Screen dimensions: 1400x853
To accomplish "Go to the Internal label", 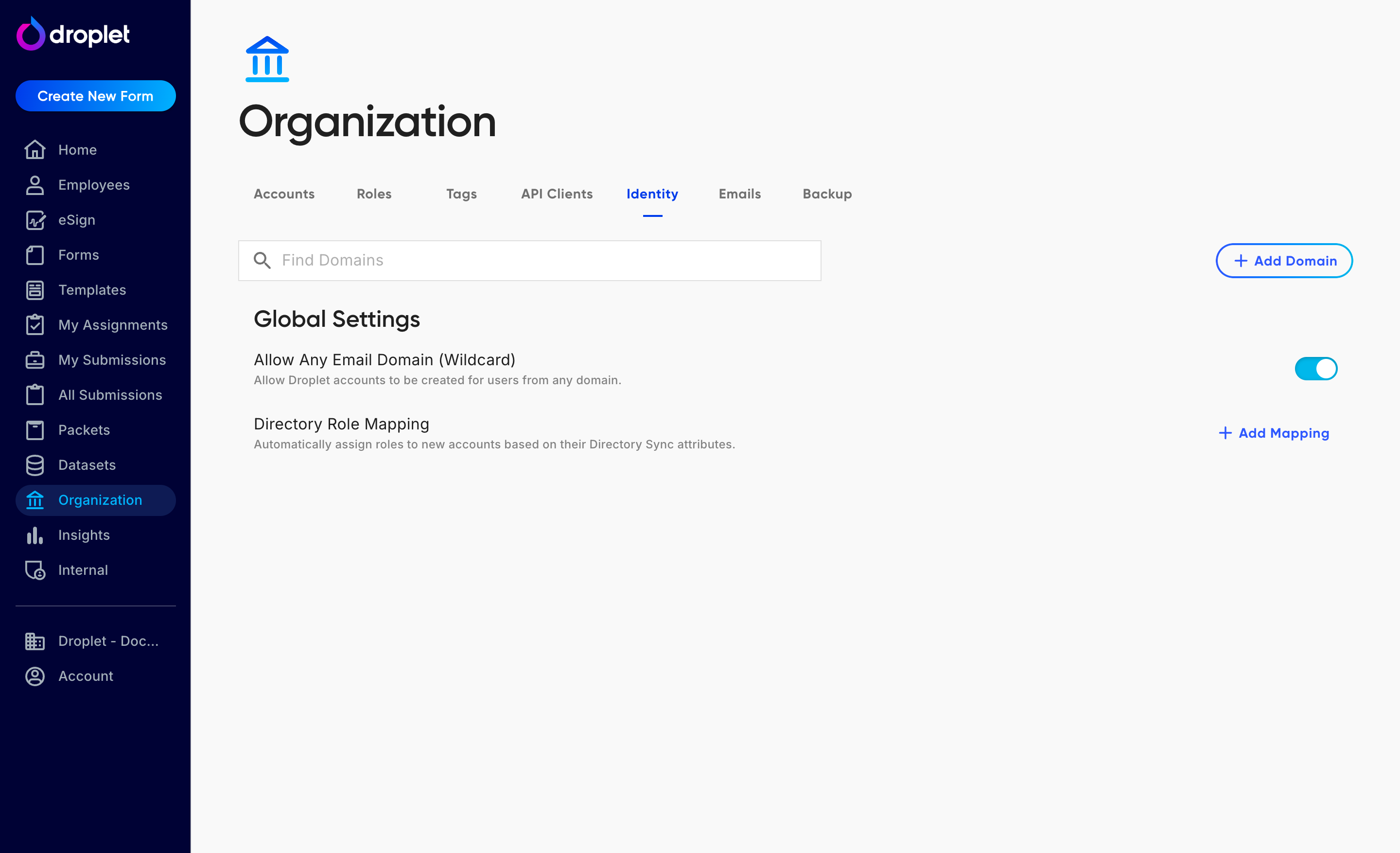I will pyautogui.click(x=83, y=570).
